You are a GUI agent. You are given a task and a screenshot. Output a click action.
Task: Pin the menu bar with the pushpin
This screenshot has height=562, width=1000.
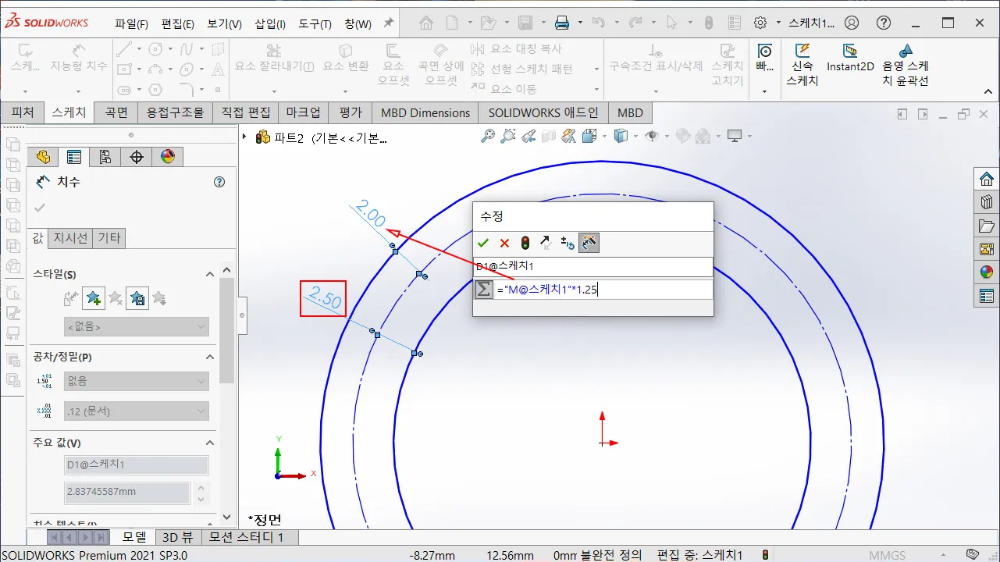click(388, 23)
